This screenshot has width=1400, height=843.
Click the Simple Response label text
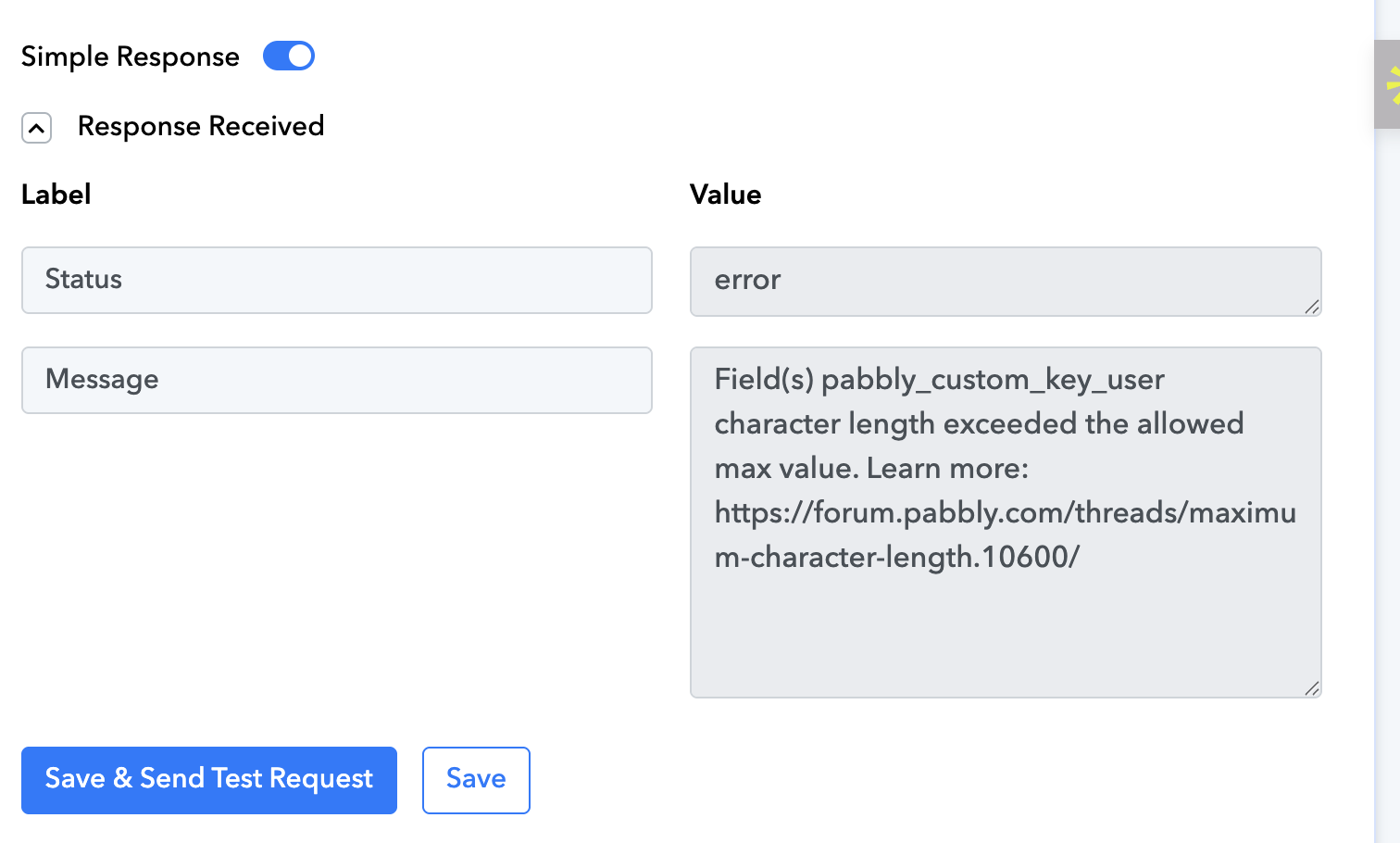click(131, 57)
